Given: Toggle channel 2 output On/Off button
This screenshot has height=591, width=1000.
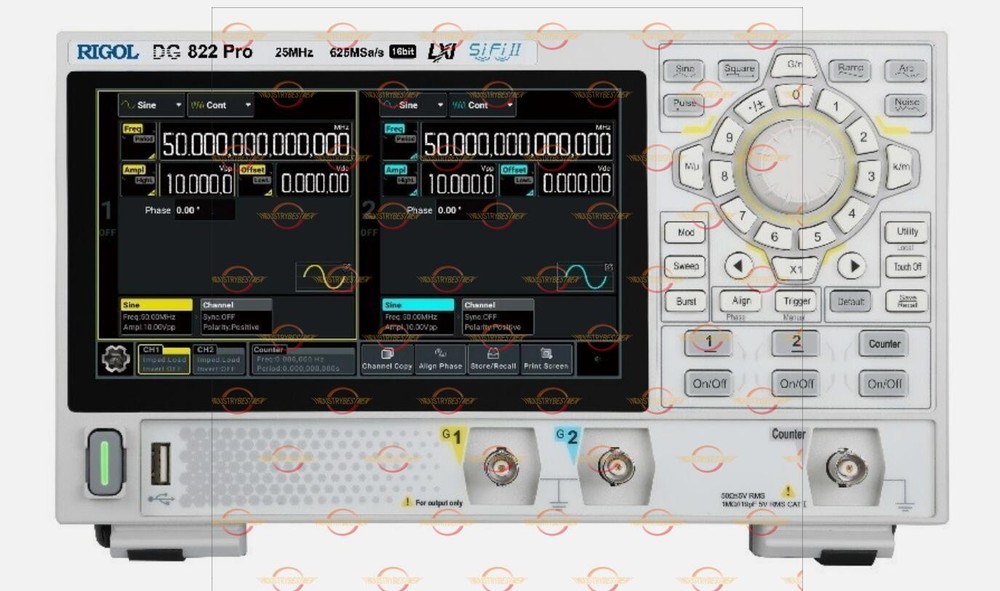Looking at the screenshot, I should (x=796, y=384).
